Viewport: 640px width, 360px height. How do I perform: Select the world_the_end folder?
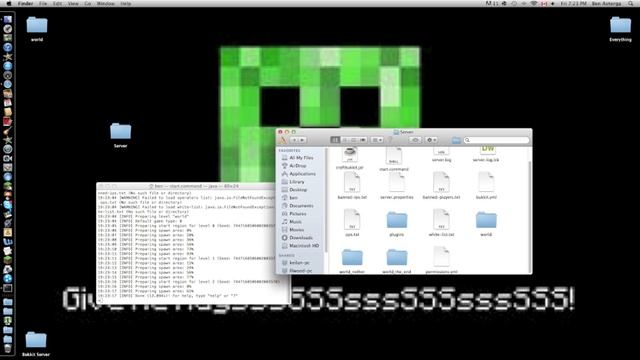[x=397, y=261]
